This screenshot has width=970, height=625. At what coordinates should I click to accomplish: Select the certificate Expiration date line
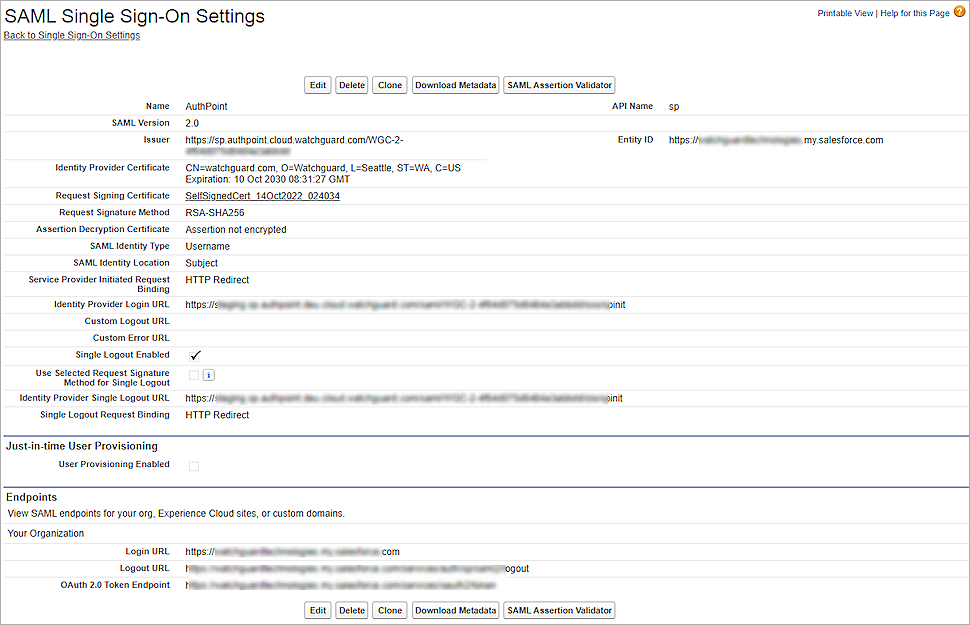click(x=268, y=179)
